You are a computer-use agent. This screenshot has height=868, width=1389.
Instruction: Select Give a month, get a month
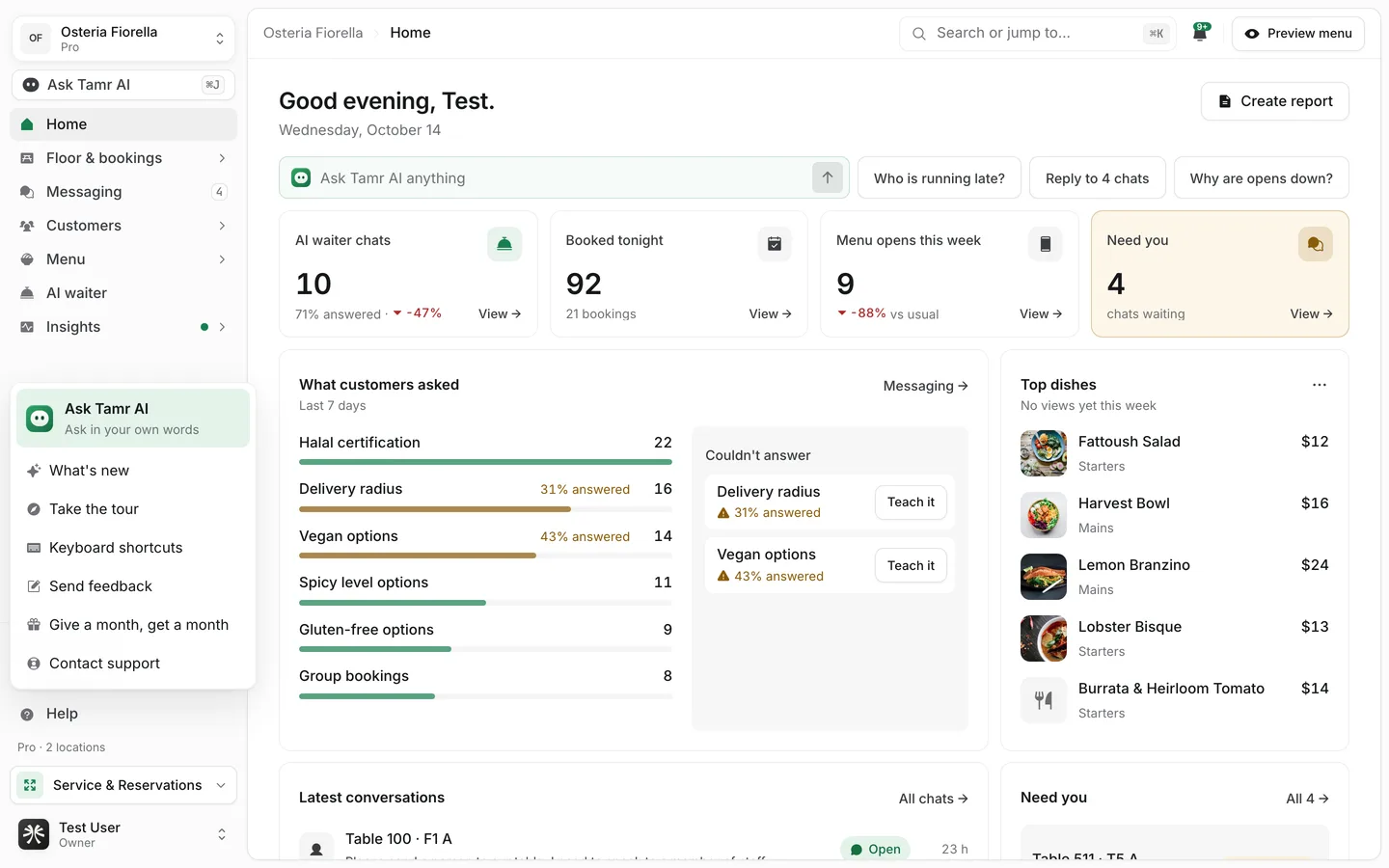point(133,625)
